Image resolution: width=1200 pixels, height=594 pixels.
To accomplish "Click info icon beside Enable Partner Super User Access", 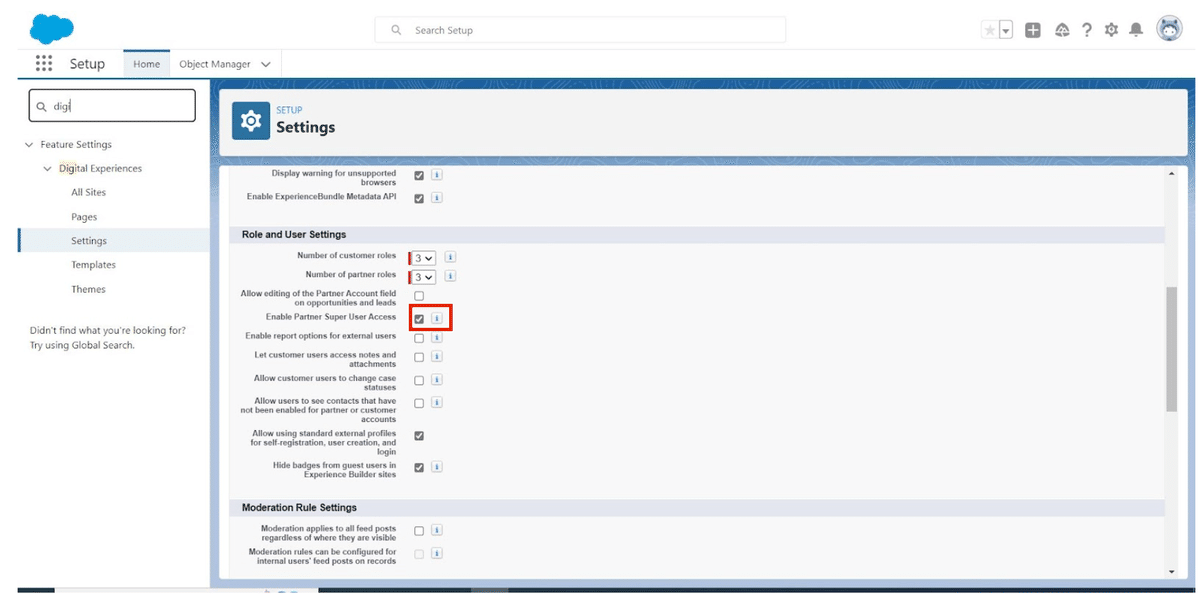I will (x=437, y=316).
